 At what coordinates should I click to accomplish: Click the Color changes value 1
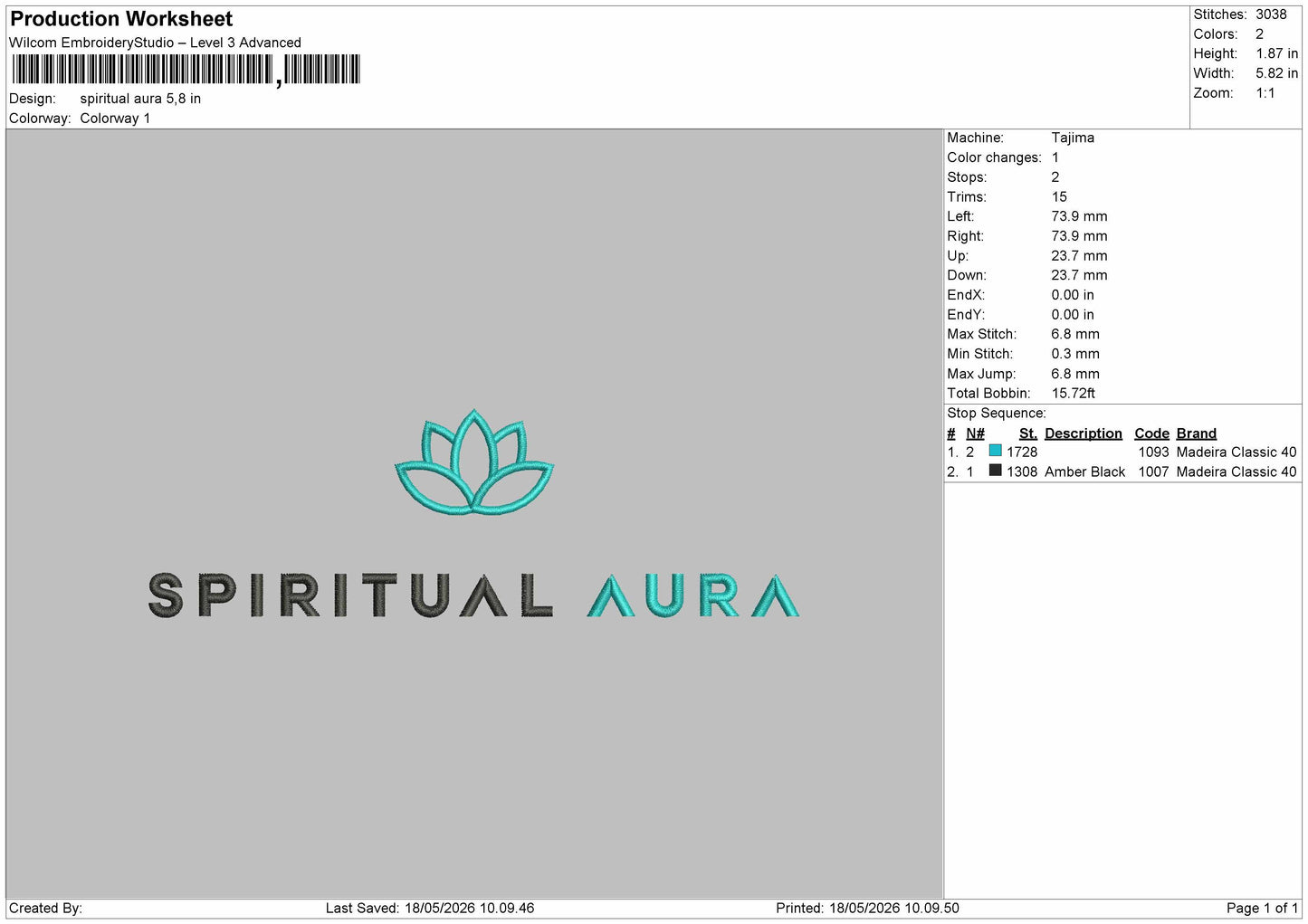point(1055,157)
